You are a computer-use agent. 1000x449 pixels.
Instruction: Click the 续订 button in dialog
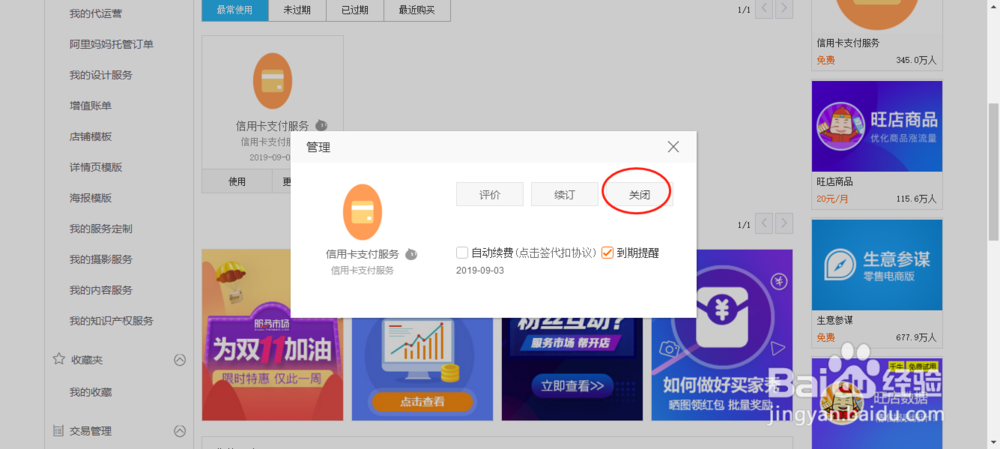point(564,195)
